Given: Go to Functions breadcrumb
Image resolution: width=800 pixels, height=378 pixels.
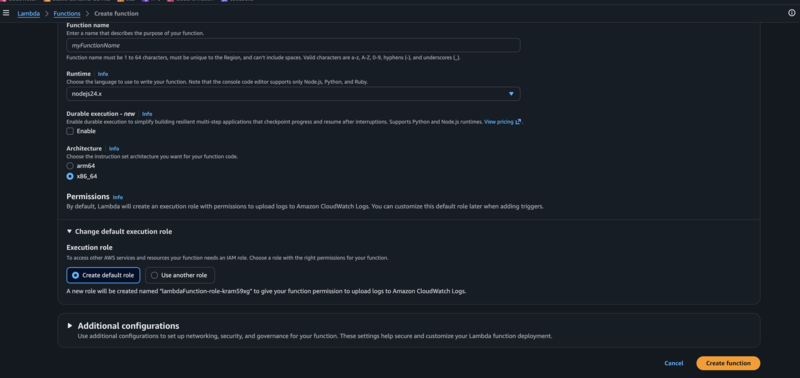Looking at the screenshot, I should point(67,14).
